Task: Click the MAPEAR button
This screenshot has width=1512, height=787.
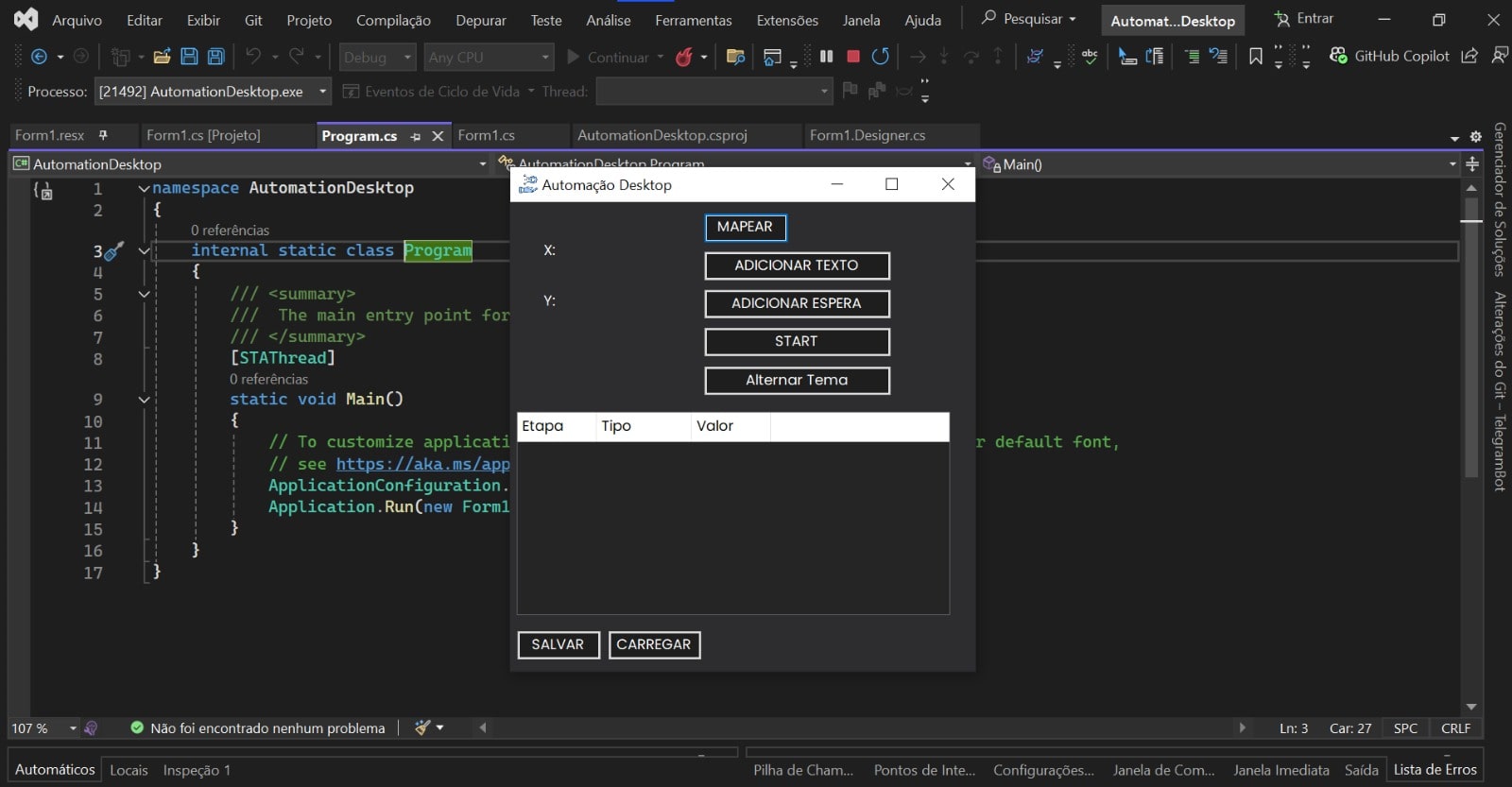Action: pyautogui.click(x=745, y=227)
